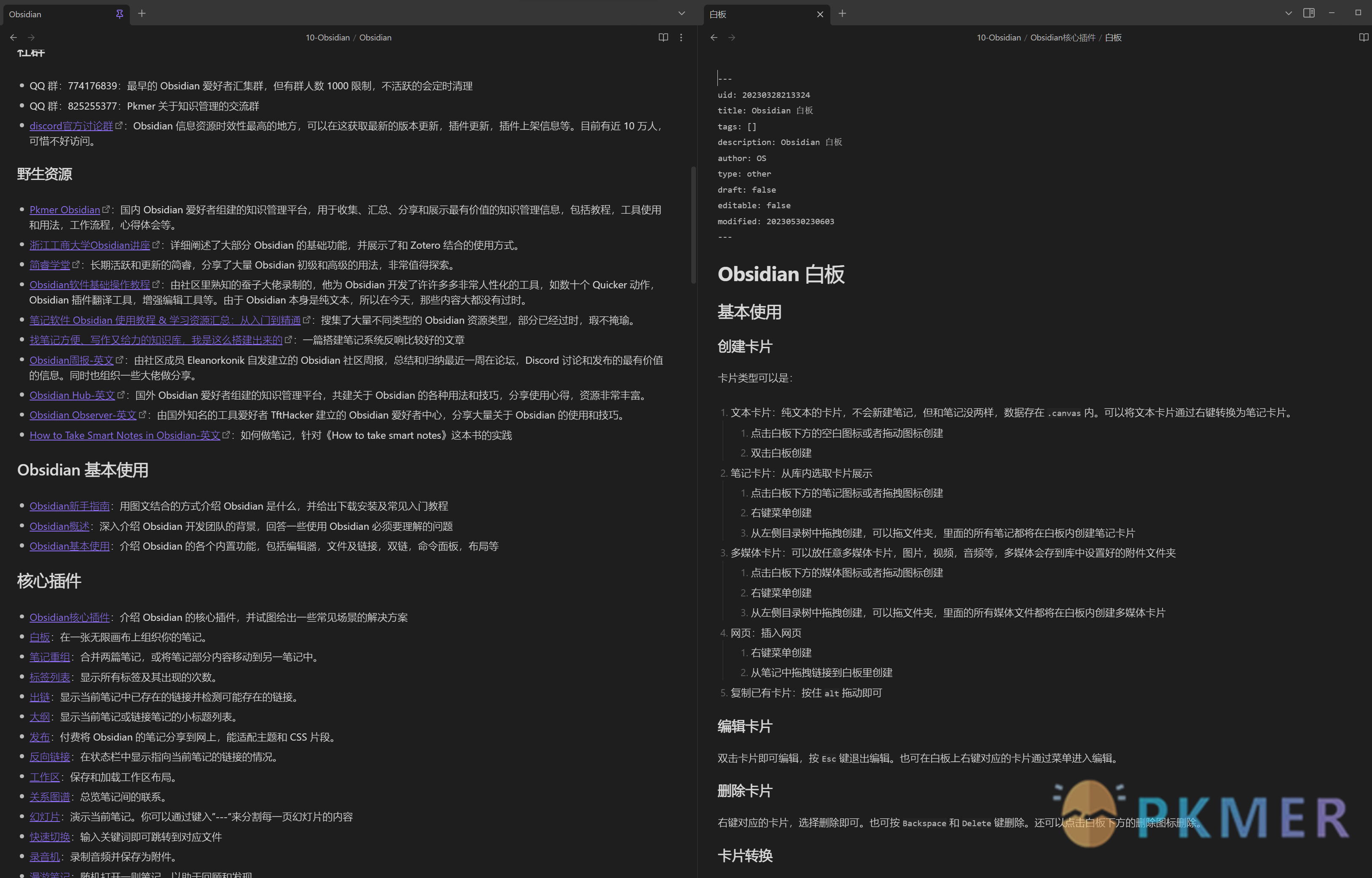Screen dimensions: 1372x878
Task: Open Pkmer Obsidian link
Action: coord(65,210)
